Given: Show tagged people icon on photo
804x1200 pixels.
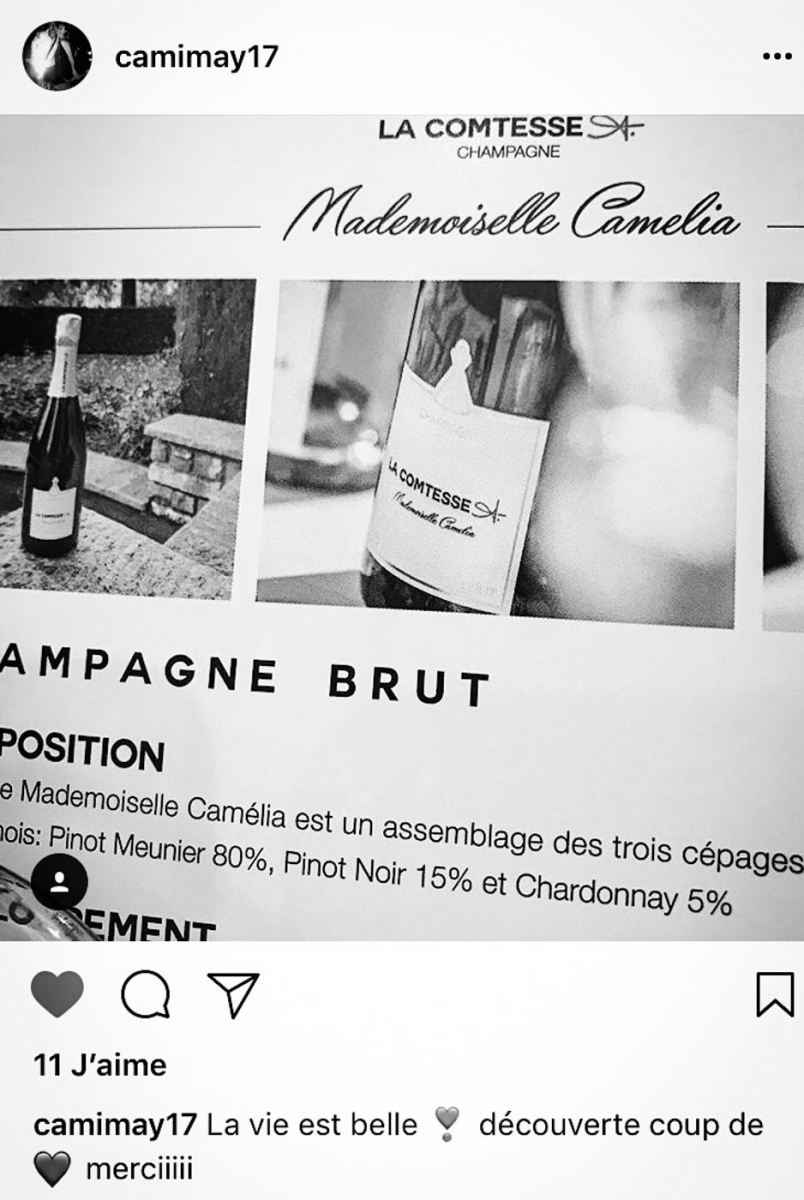Looking at the screenshot, I should coord(59,880).
